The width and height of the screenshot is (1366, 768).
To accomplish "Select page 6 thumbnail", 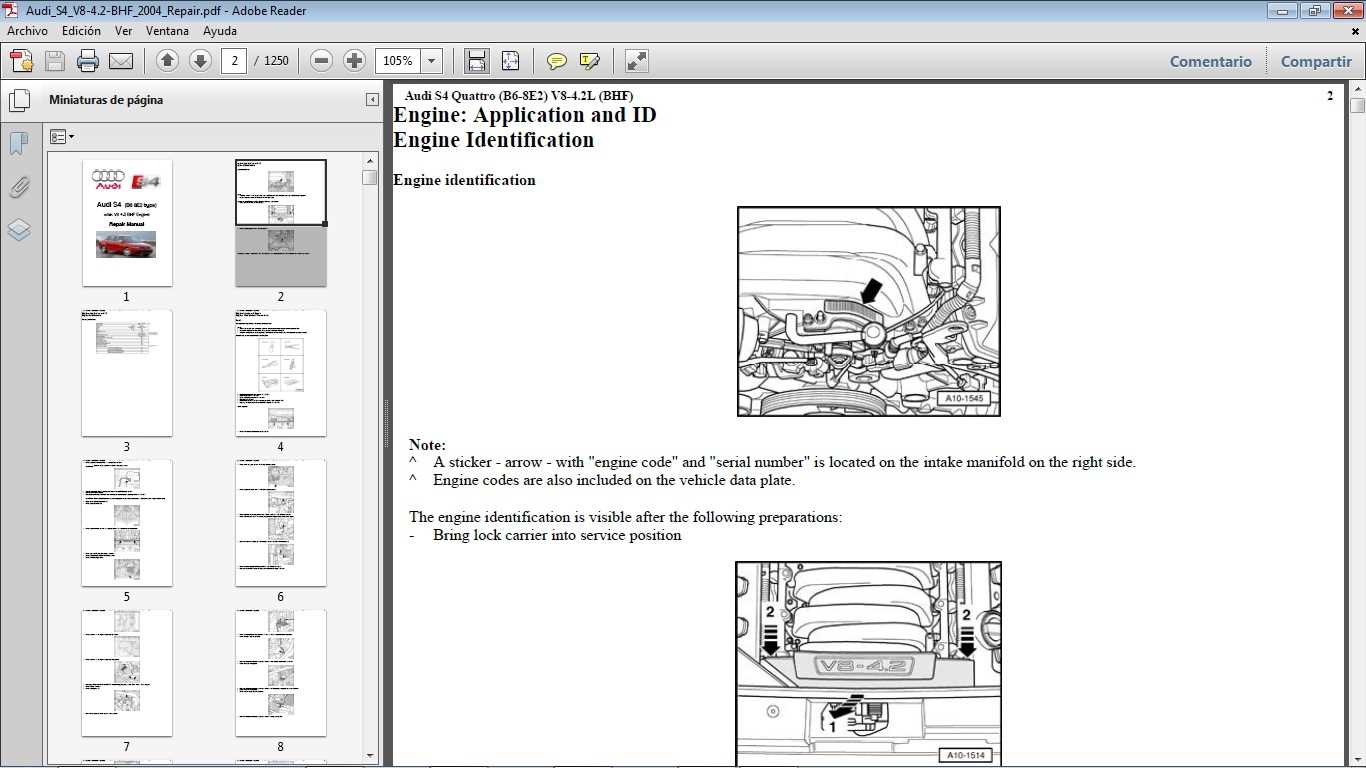I will point(281,523).
